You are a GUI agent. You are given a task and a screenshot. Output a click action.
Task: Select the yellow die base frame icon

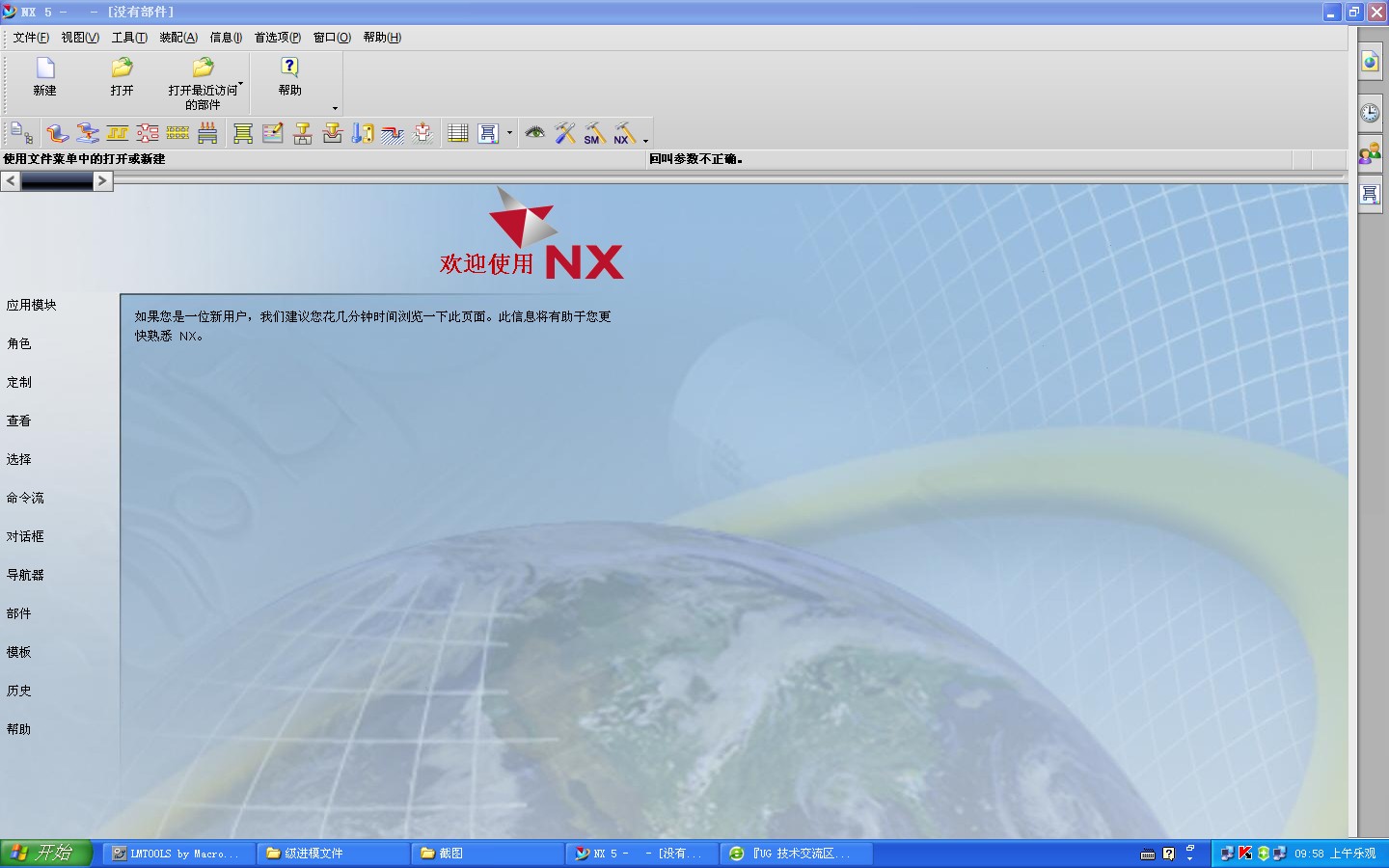click(243, 133)
